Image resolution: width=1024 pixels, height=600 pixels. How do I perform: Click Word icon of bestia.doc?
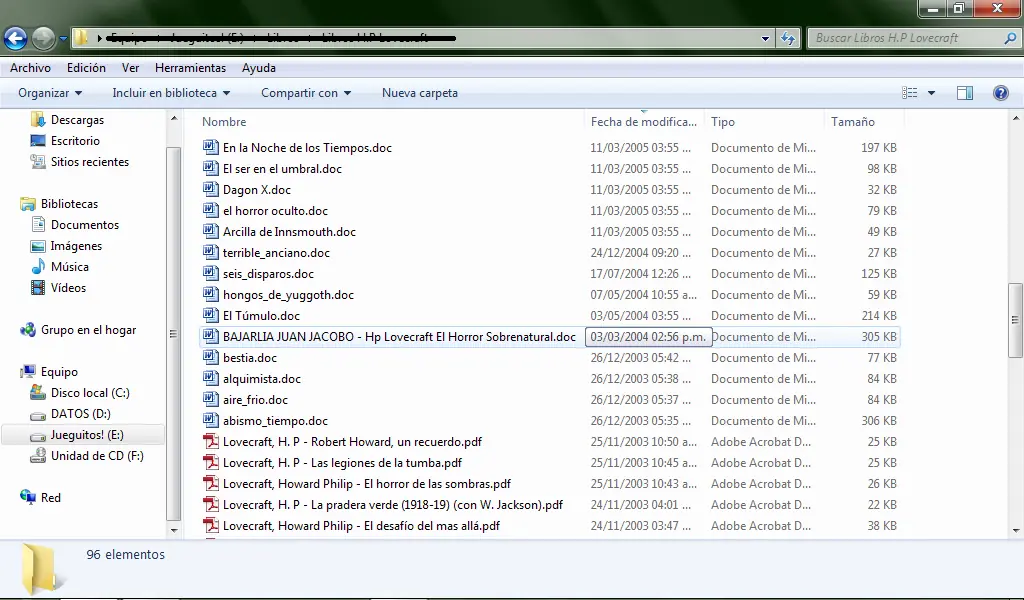coord(210,357)
